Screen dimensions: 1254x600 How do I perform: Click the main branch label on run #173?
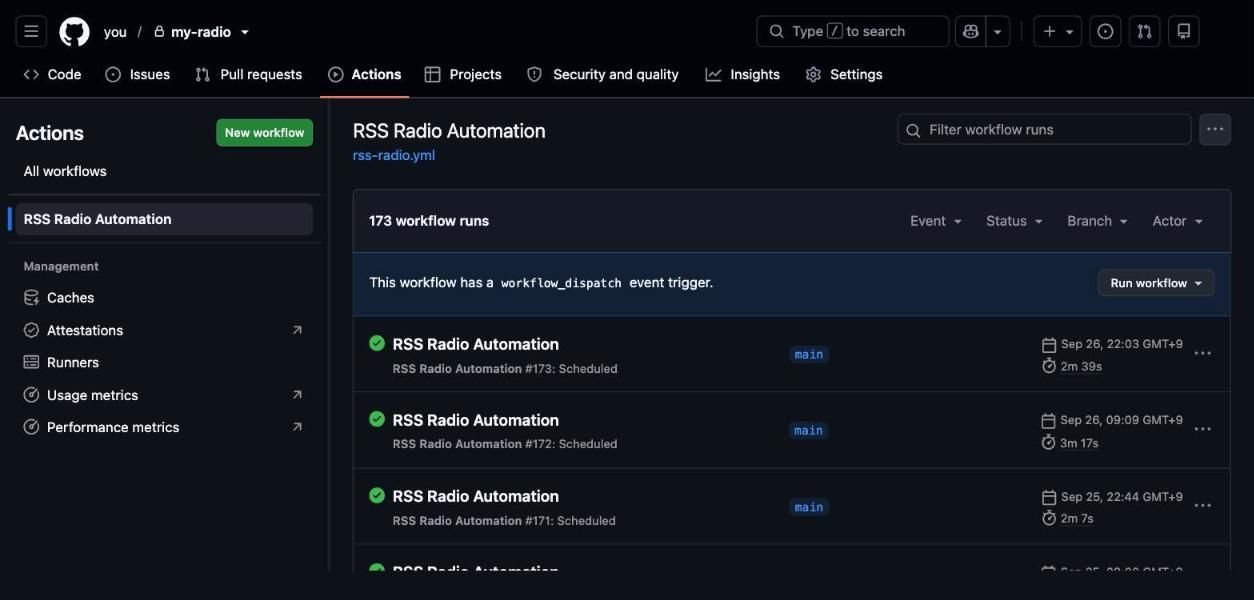pyautogui.click(x=808, y=354)
